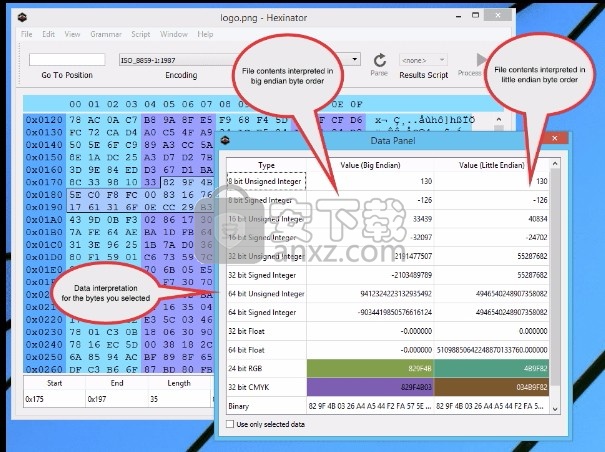Click hex row address 0x0150
Screen dimensions: 605x452
coord(44,157)
